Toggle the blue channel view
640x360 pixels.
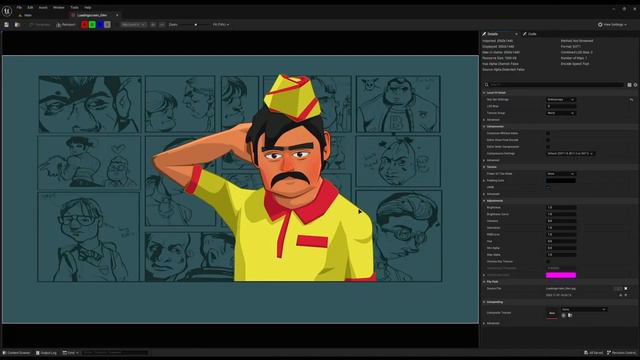tap(100, 24)
